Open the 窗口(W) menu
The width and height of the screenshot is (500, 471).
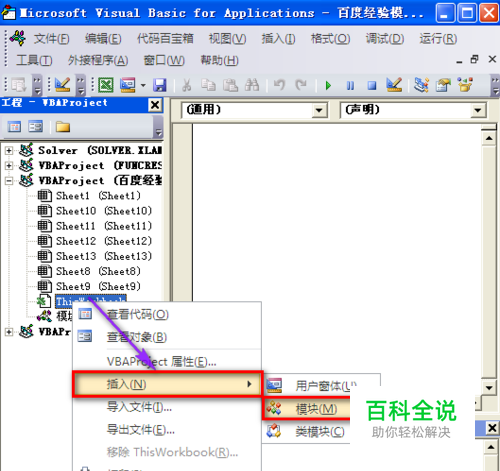point(164,60)
